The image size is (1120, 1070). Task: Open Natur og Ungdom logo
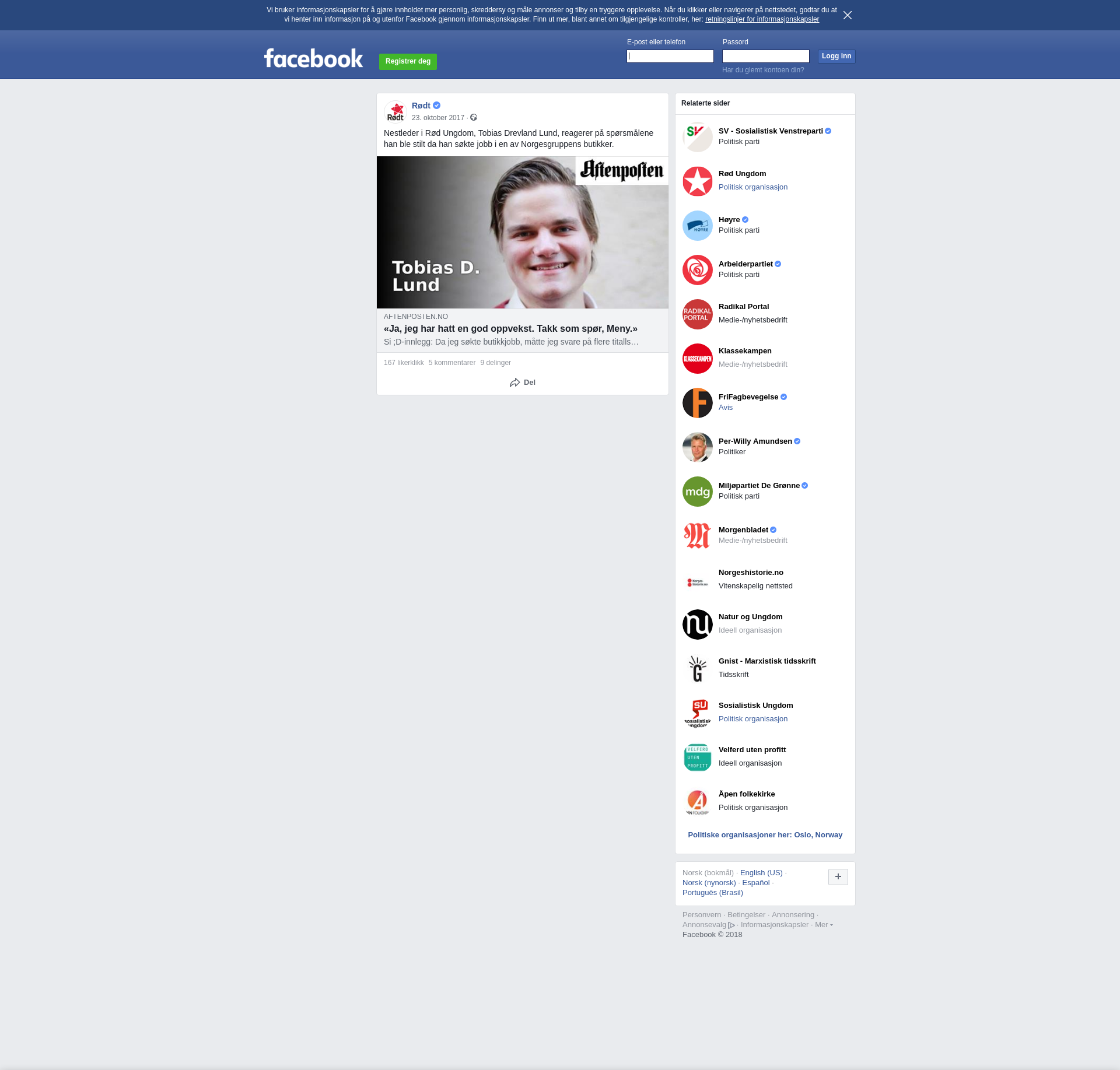pyautogui.click(x=698, y=625)
